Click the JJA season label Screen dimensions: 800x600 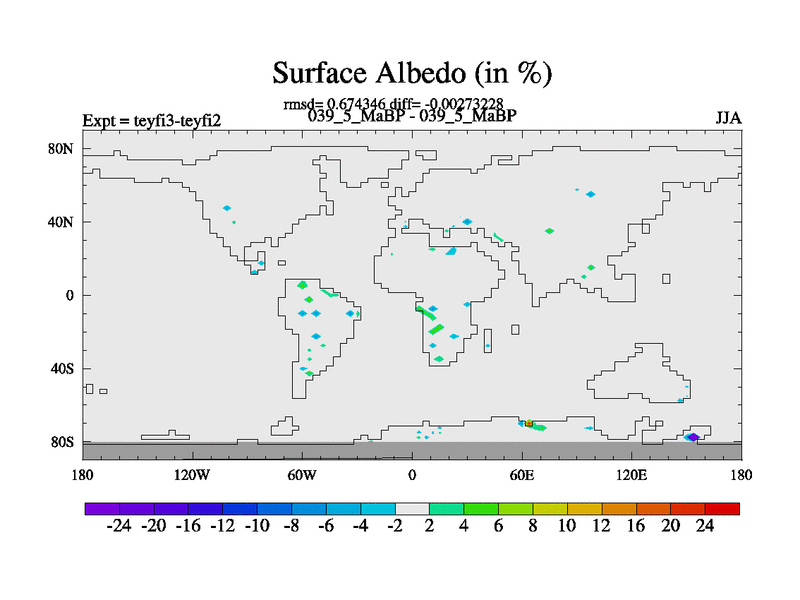coord(728,118)
